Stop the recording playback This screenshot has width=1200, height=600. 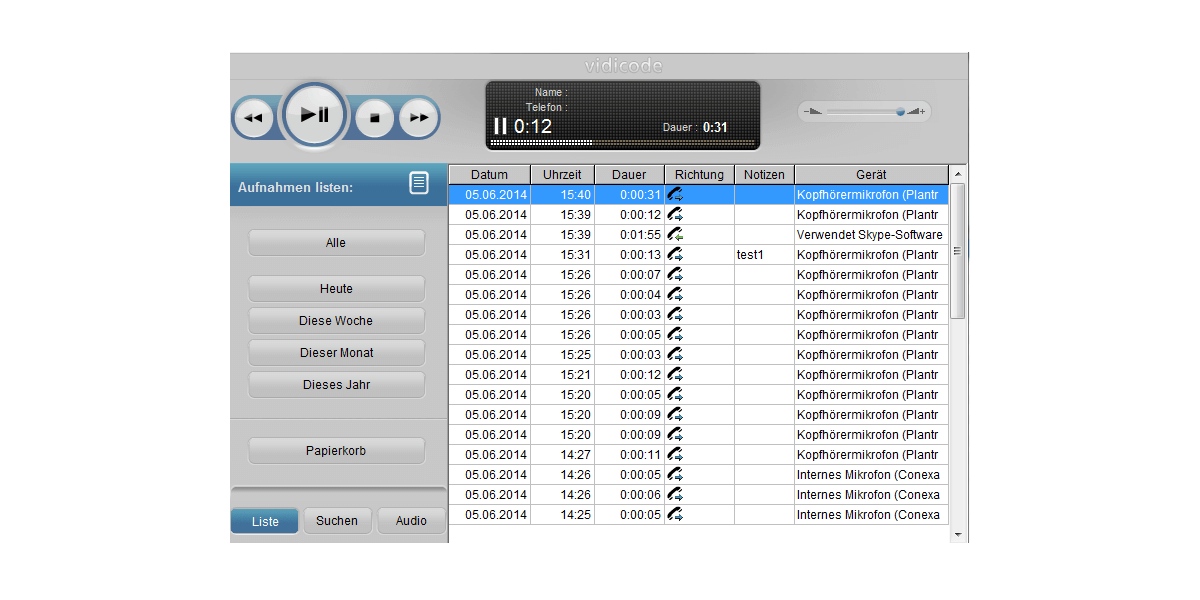click(x=375, y=118)
